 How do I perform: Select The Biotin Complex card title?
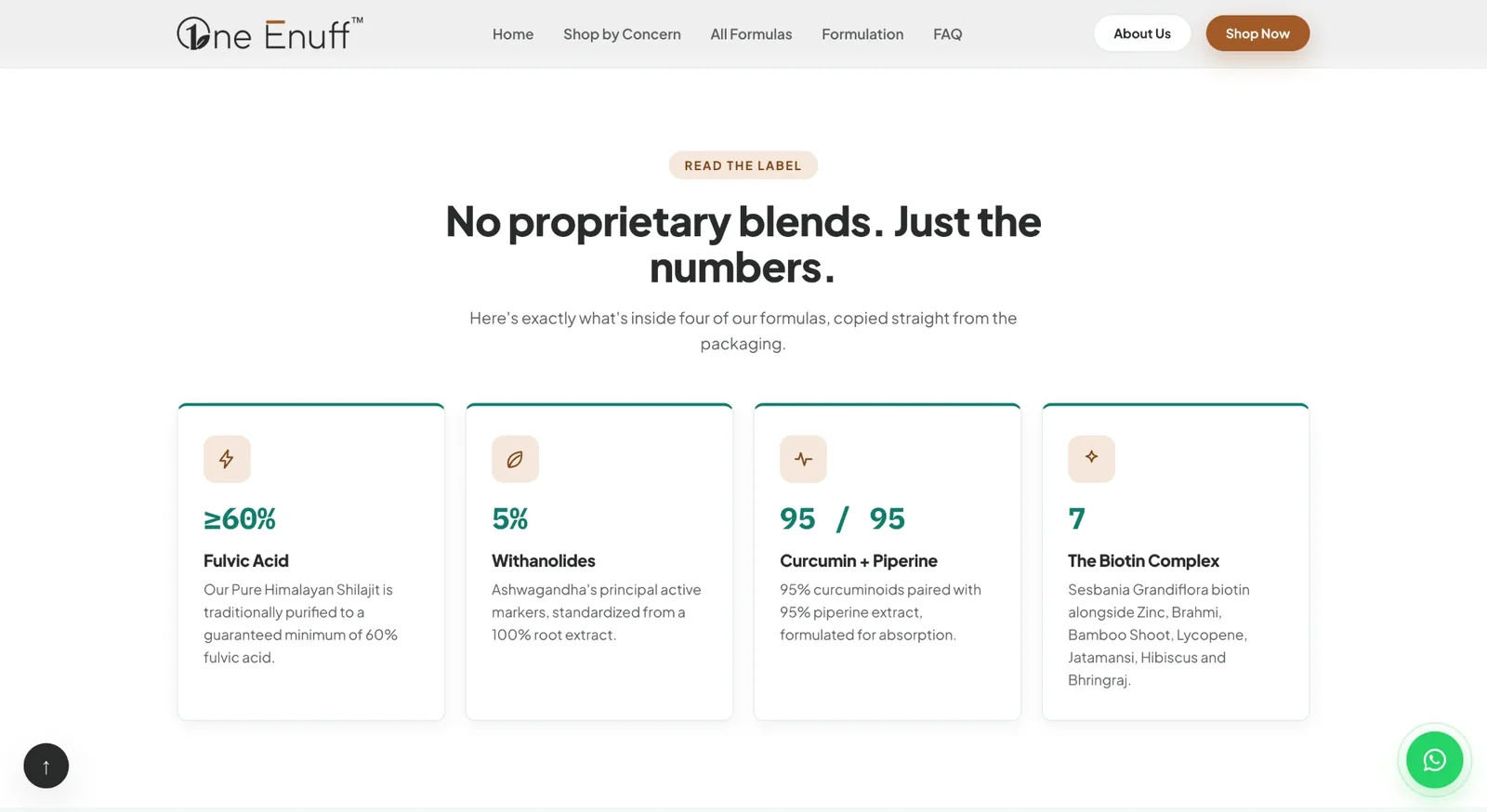1143,561
